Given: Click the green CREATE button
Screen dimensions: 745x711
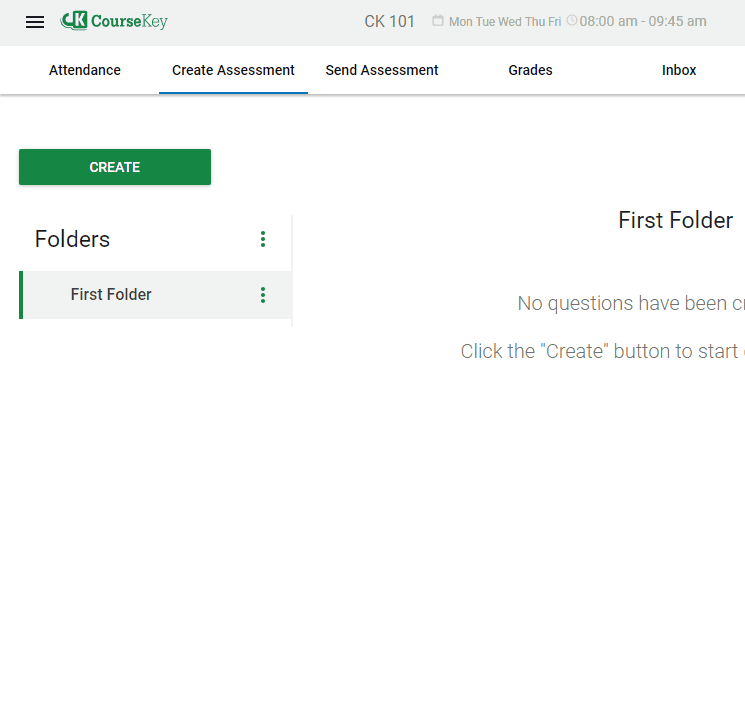Looking at the screenshot, I should coord(115,167).
